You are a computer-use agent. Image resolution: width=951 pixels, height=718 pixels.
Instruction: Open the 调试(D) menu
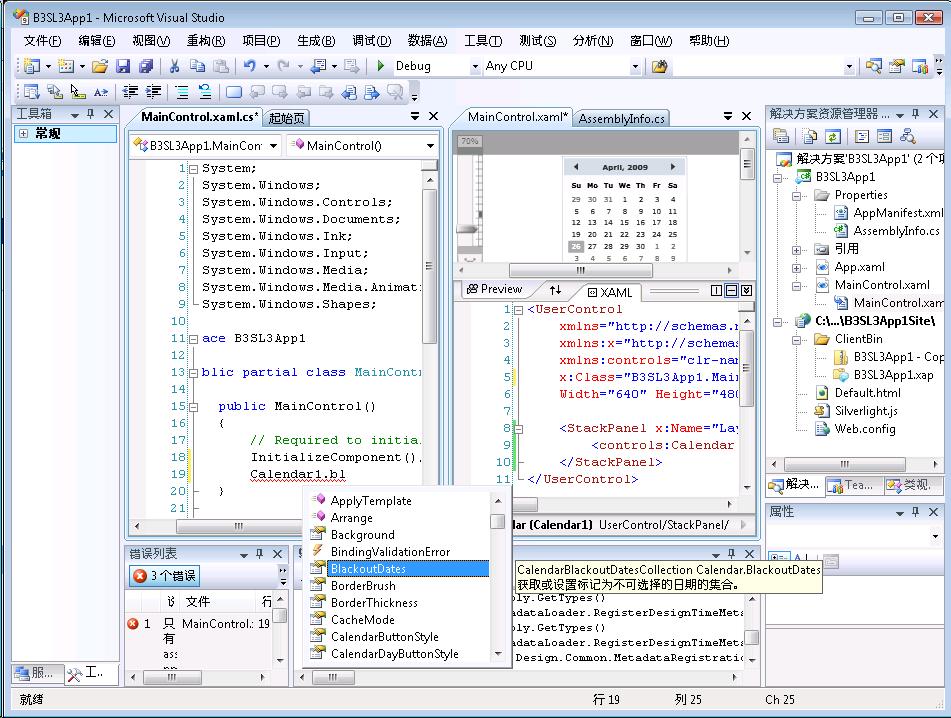(x=372, y=41)
